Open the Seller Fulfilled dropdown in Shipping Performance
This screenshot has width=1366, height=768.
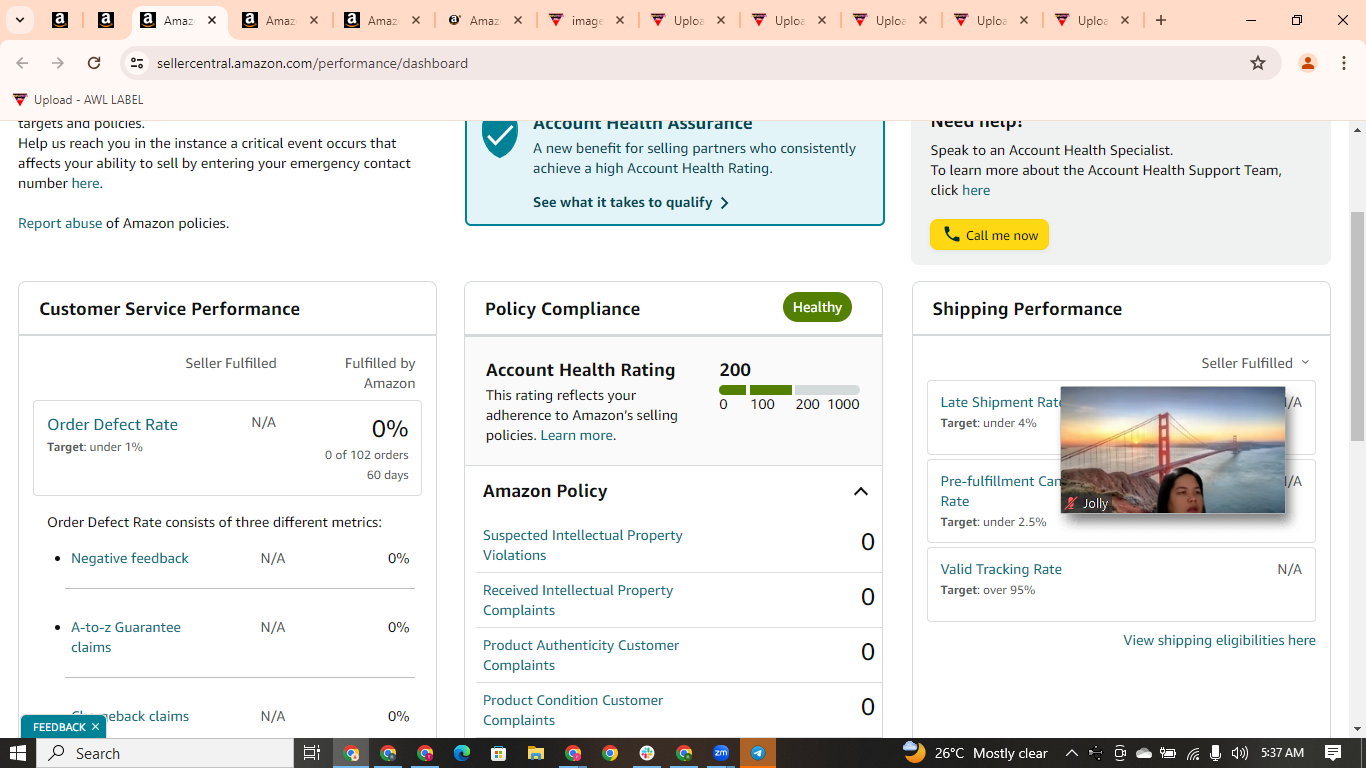1255,363
